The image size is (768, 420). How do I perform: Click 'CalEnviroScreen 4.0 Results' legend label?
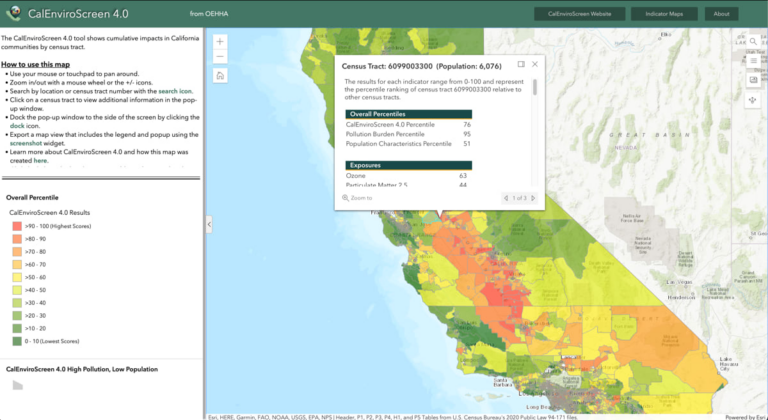click(49, 213)
